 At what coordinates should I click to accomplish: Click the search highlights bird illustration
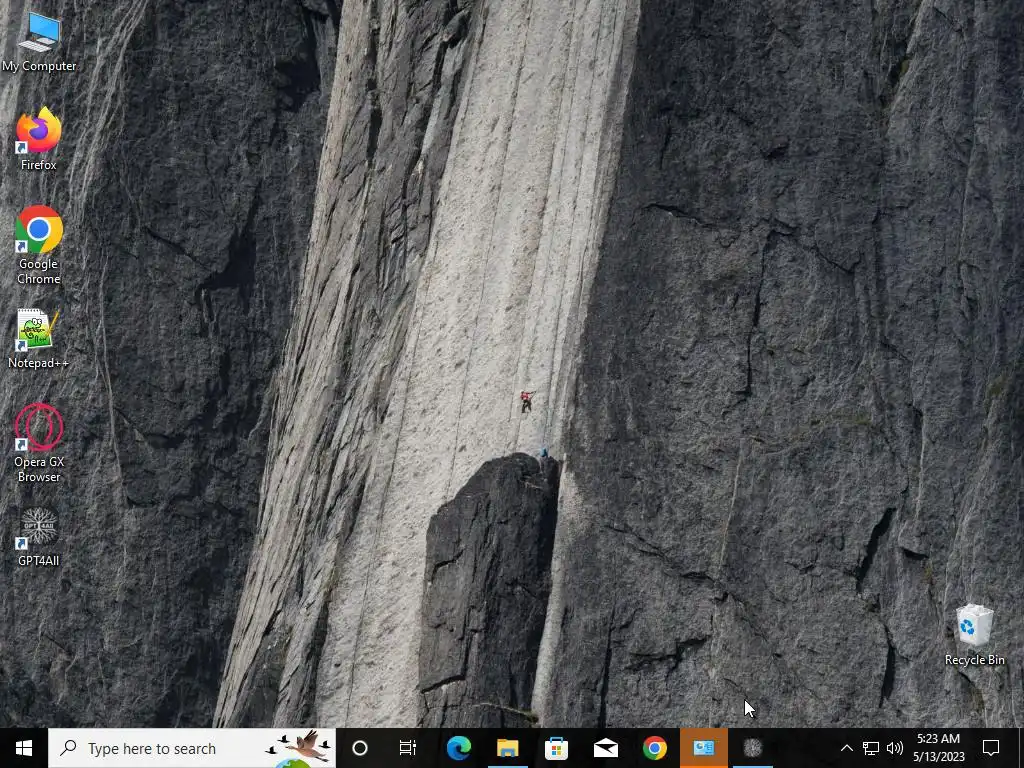[x=300, y=748]
